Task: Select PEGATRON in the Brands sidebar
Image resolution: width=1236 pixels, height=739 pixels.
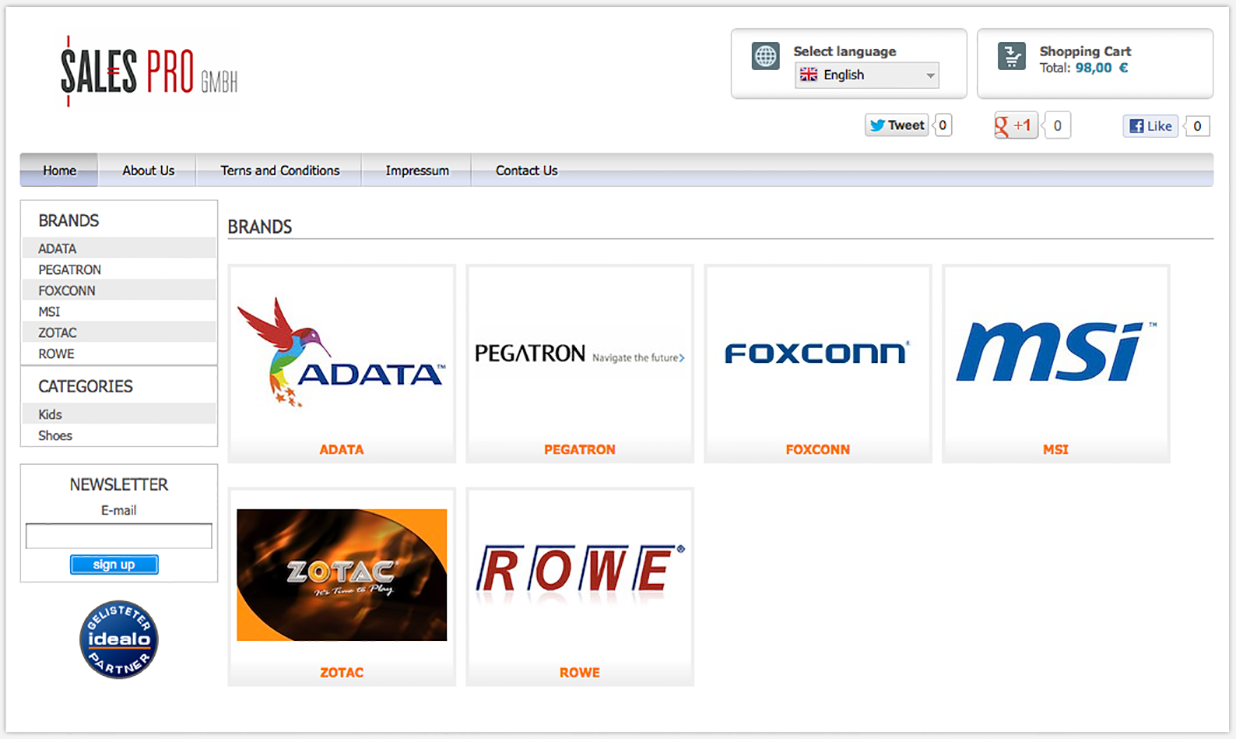Action: click(x=119, y=270)
